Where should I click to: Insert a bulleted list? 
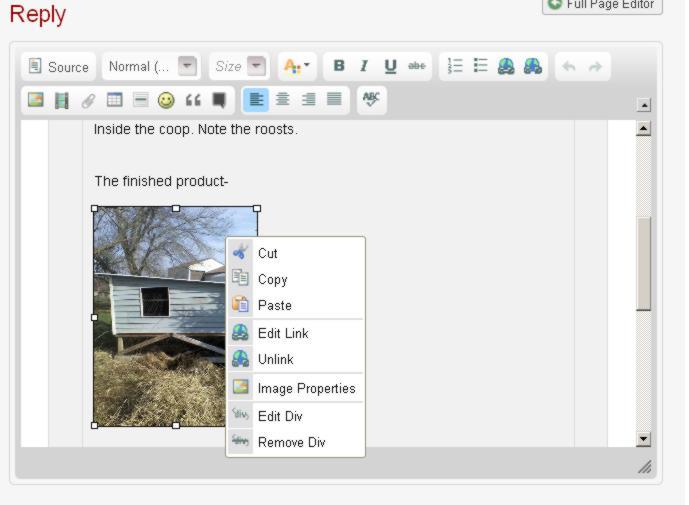pyautogui.click(x=480, y=66)
